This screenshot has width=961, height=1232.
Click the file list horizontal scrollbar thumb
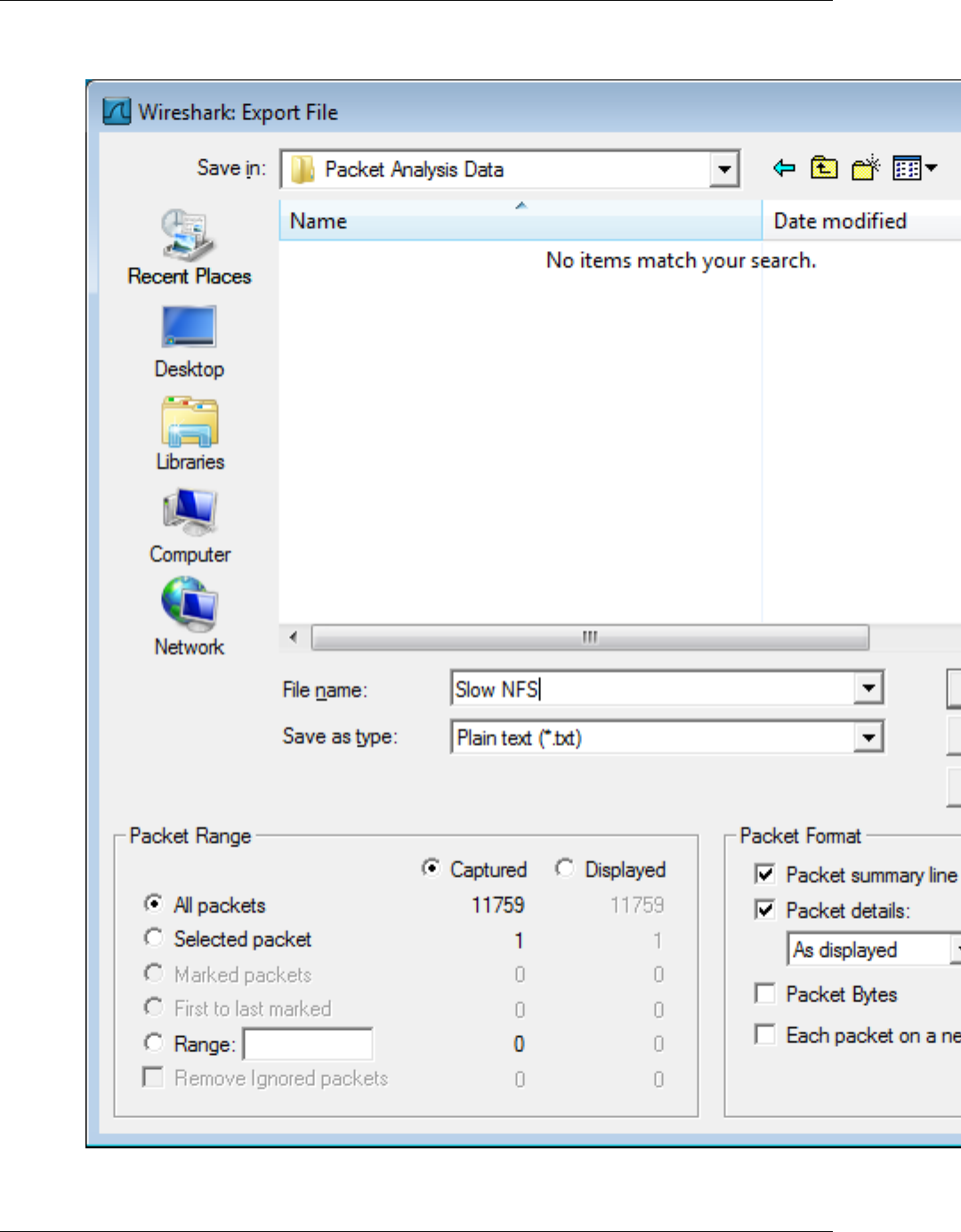coord(590,637)
